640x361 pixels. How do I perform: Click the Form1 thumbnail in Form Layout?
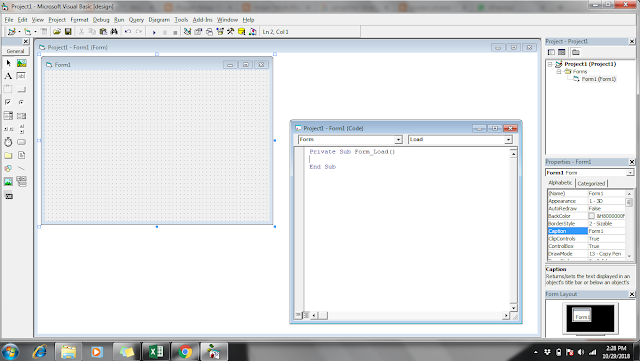click(x=582, y=314)
